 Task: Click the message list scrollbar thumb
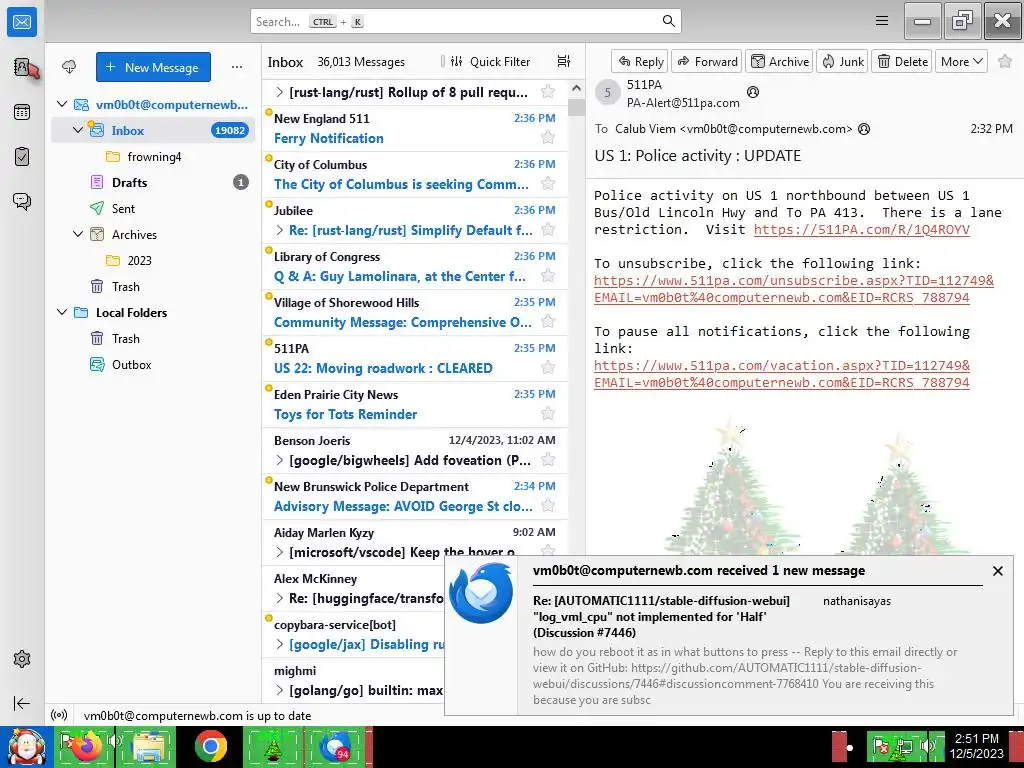click(x=576, y=107)
